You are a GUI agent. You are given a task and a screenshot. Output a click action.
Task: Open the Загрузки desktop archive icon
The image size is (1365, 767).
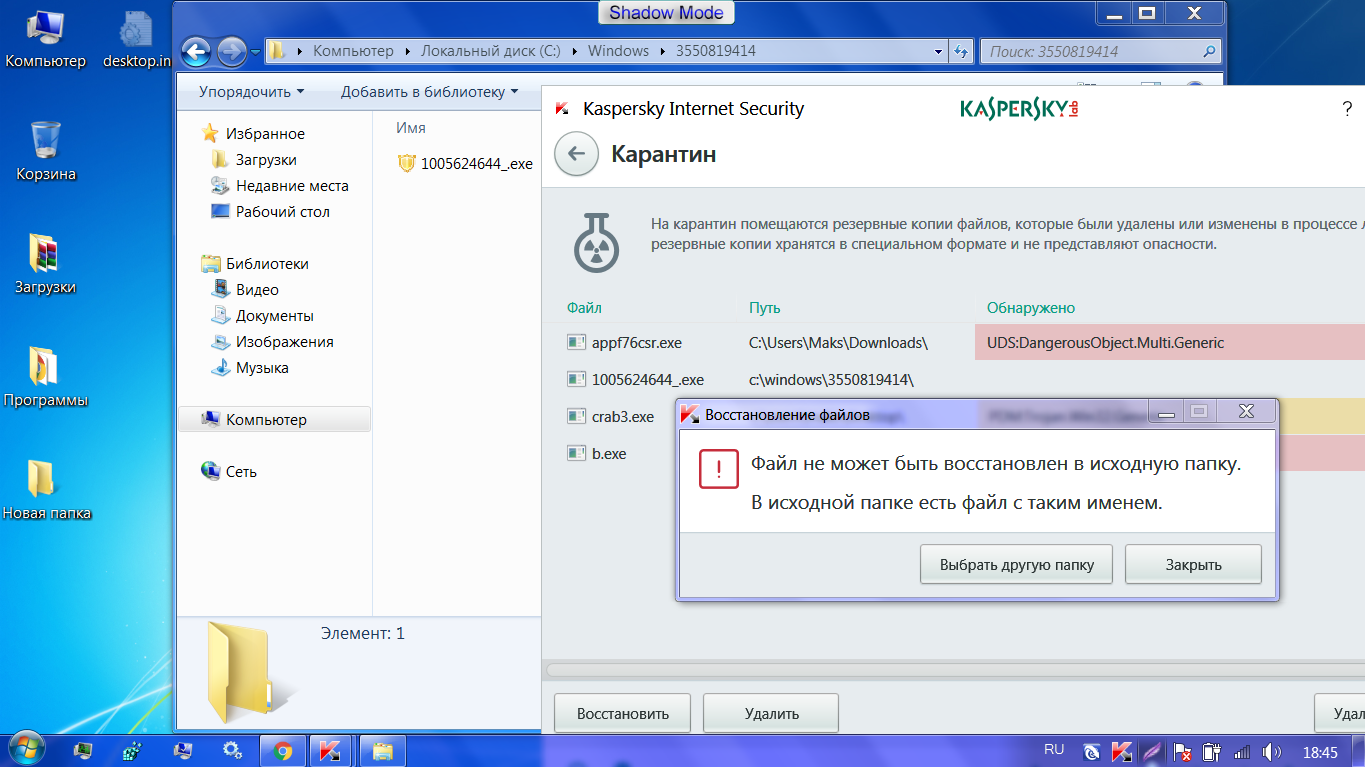[x=45, y=264]
